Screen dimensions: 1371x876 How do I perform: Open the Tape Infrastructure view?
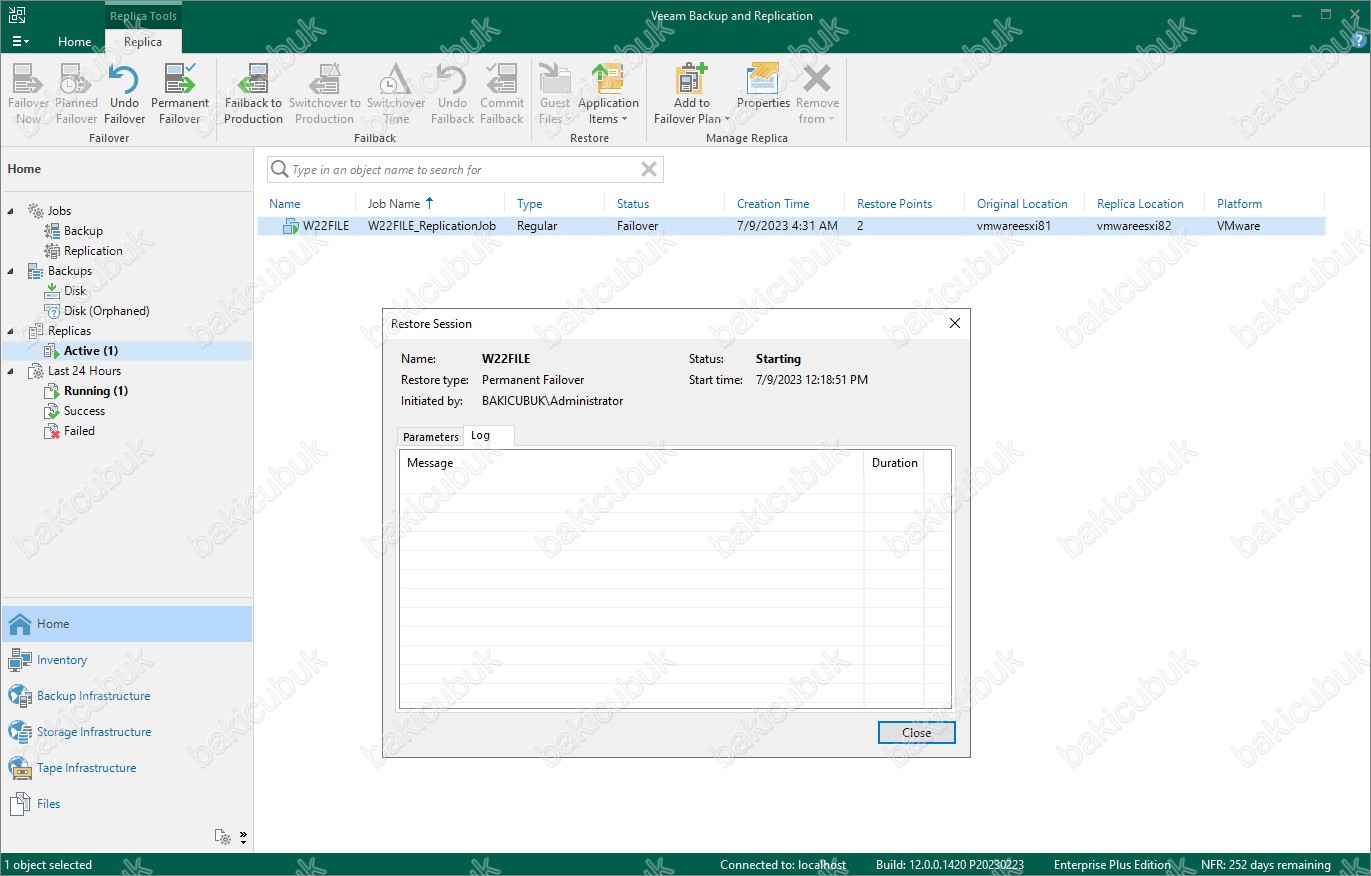(x=127, y=768)
